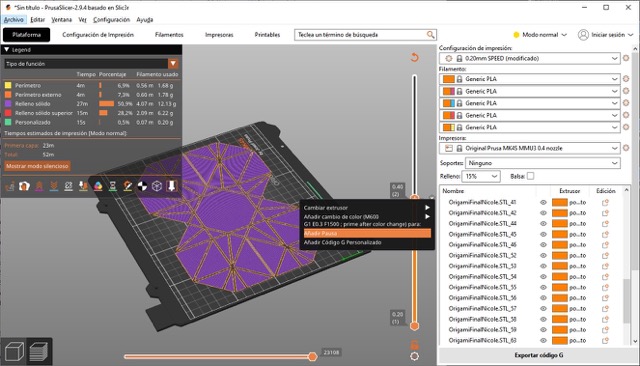The height and width of the screenshot is (366, 640).
Task: Switch to Filamentos tab
Action: (169, 35)
